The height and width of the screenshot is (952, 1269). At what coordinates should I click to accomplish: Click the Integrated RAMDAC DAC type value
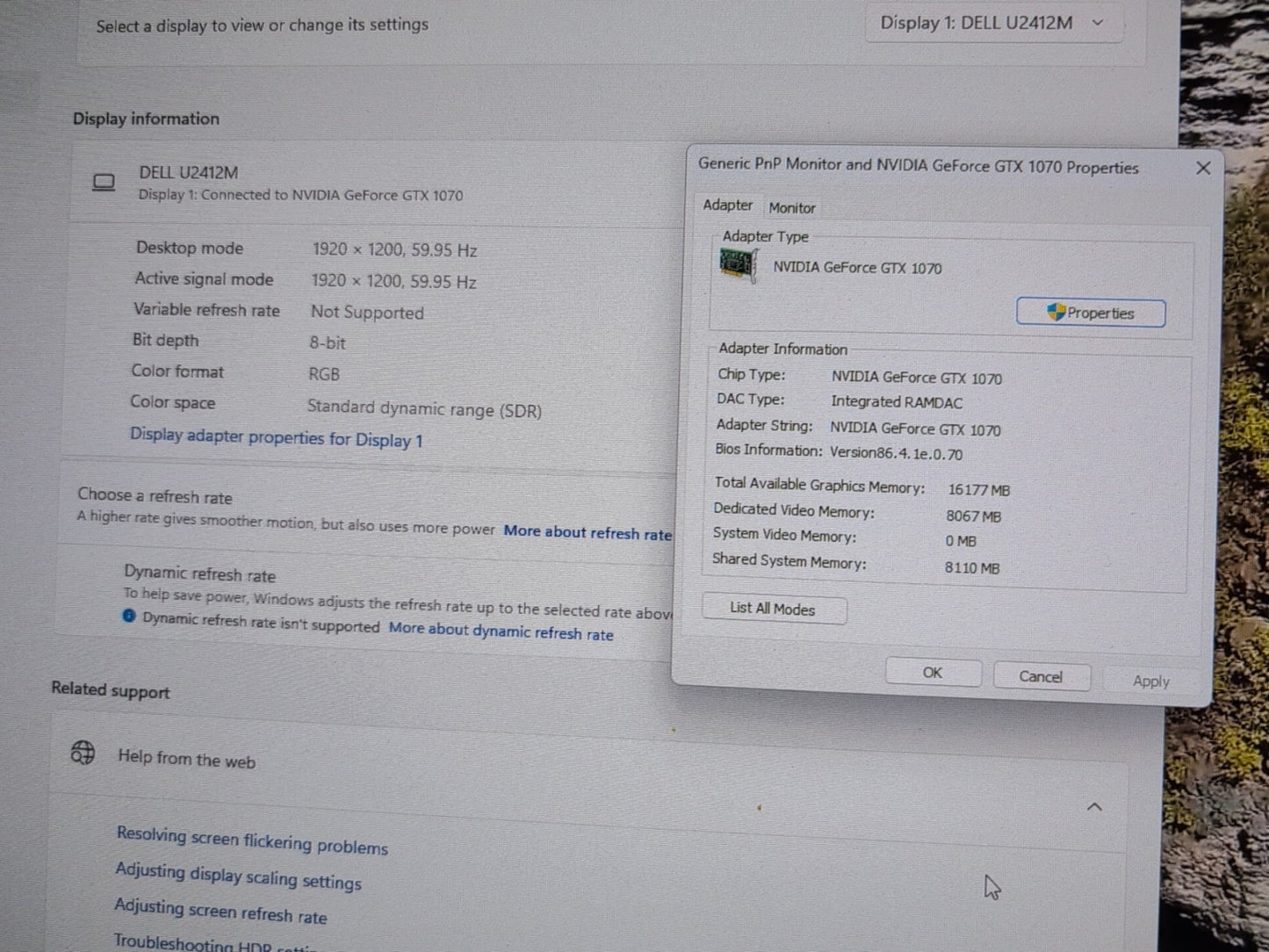(897, 402)
